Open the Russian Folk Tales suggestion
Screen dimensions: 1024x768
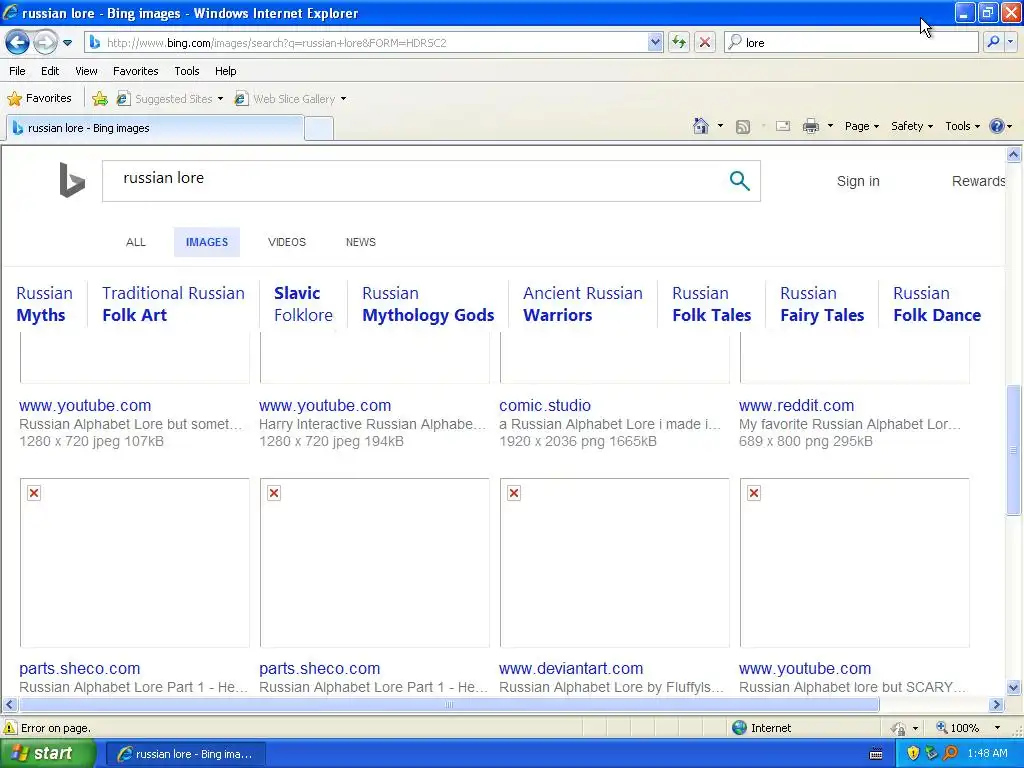coord(711,304)
